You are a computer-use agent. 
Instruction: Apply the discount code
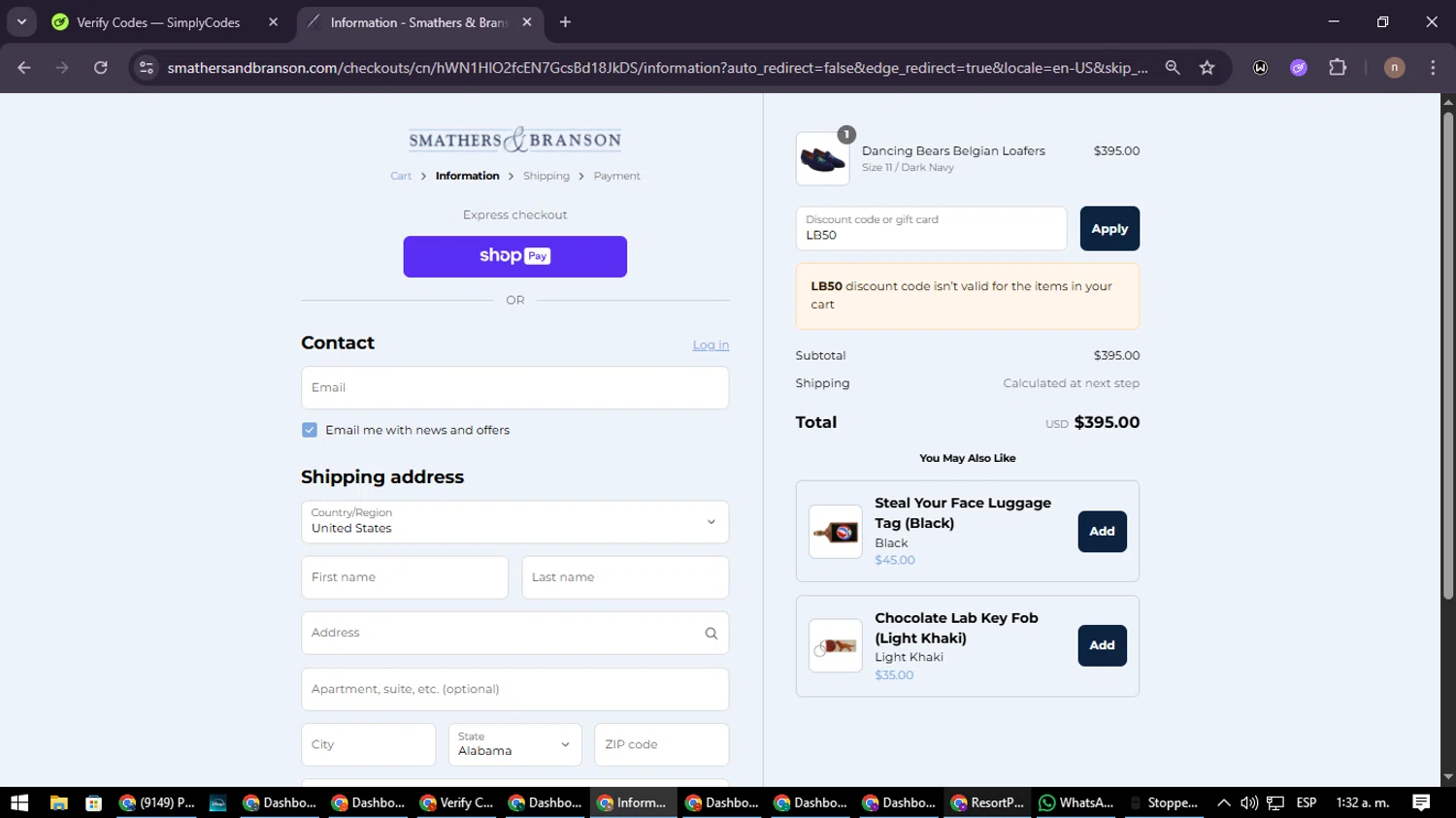[1109, 228]
